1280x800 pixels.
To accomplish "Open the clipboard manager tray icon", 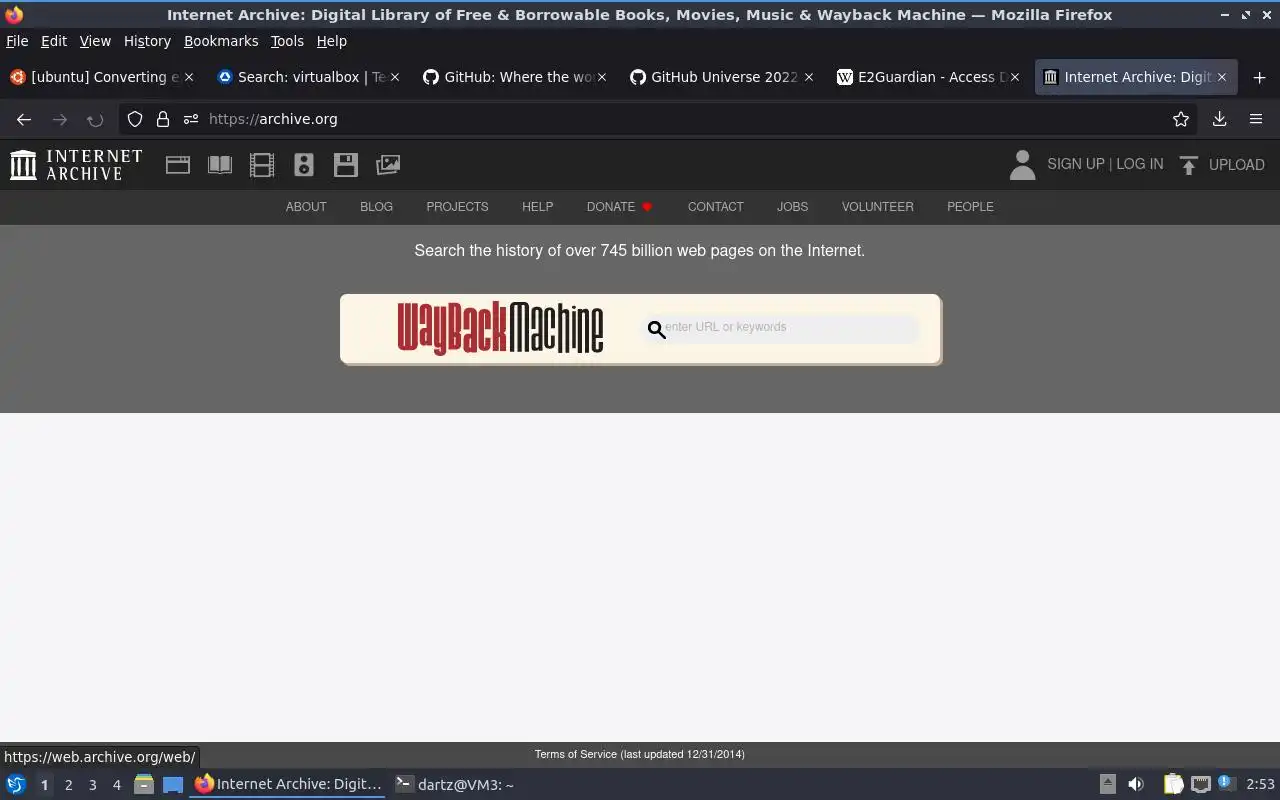I will [x=1173, y=785].
